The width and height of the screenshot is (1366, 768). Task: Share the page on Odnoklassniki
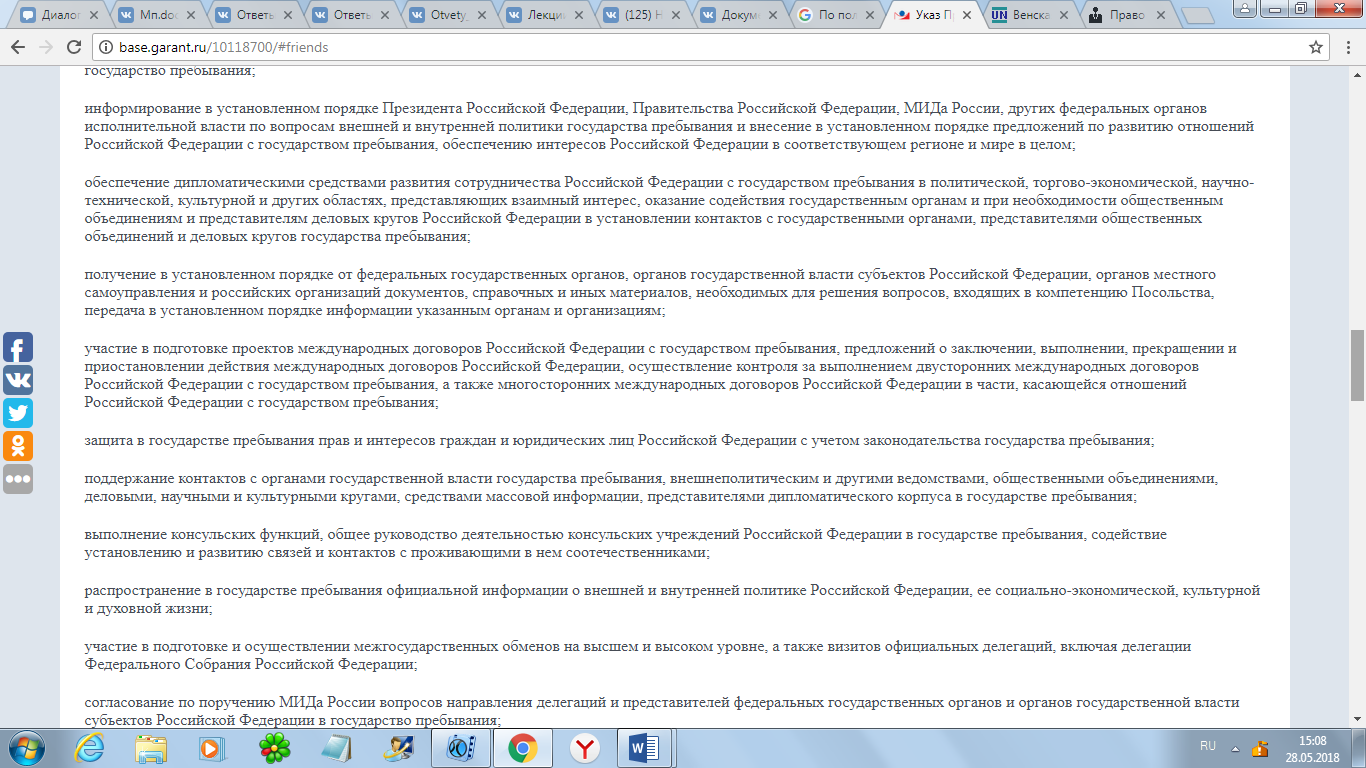tap(18, 446)
